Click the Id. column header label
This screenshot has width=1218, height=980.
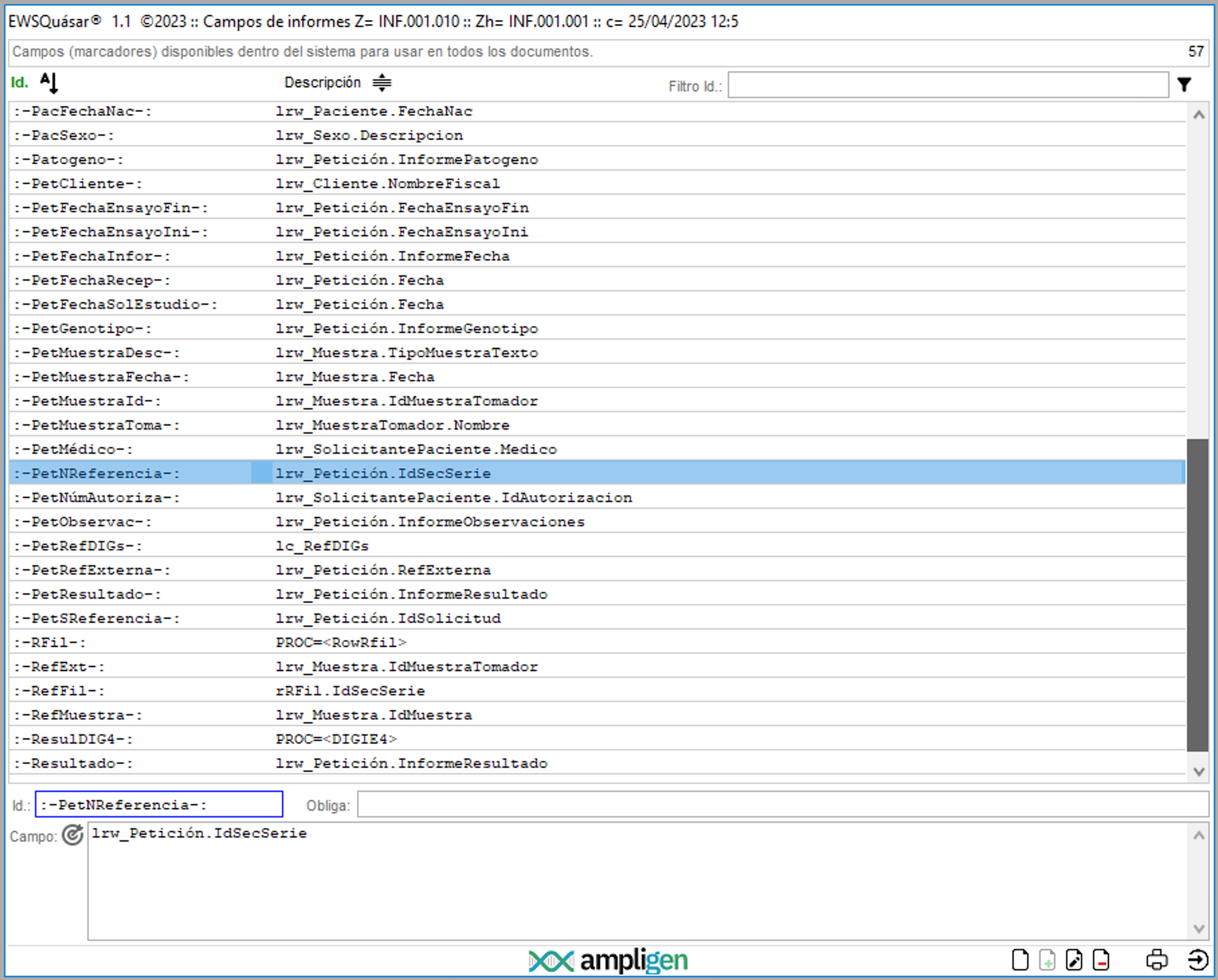click(x=19, y=83)
